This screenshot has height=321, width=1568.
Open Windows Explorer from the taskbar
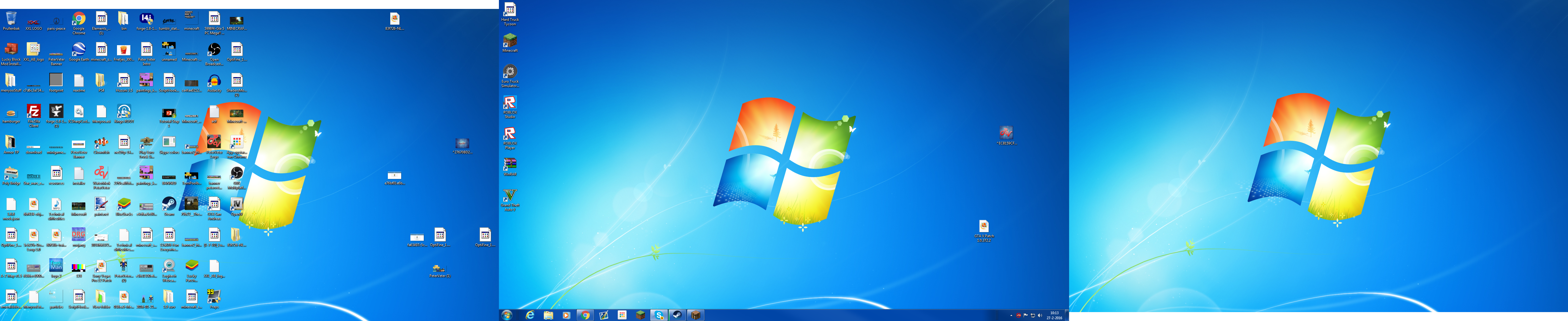point(549,315)
